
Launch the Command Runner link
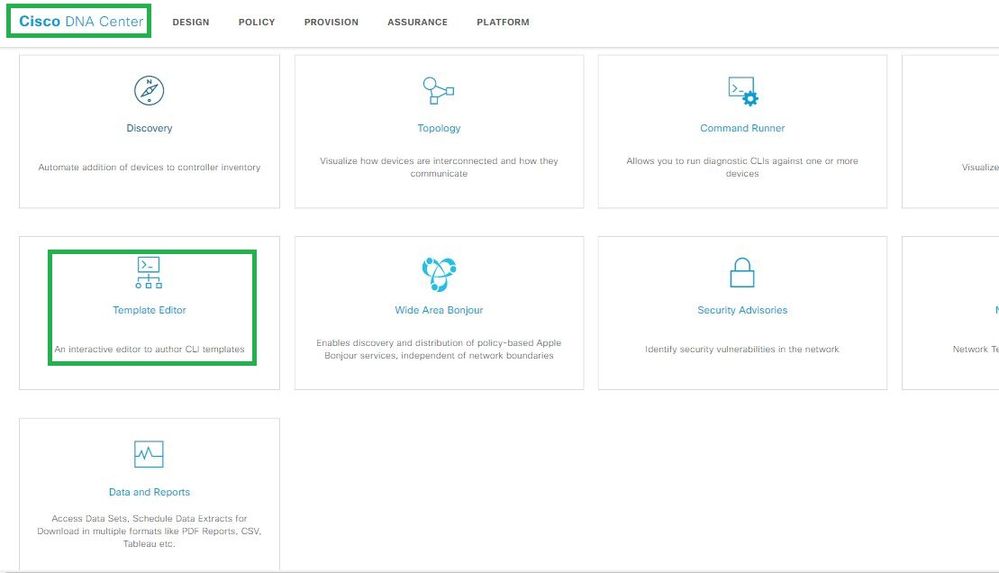click(742, 128)
